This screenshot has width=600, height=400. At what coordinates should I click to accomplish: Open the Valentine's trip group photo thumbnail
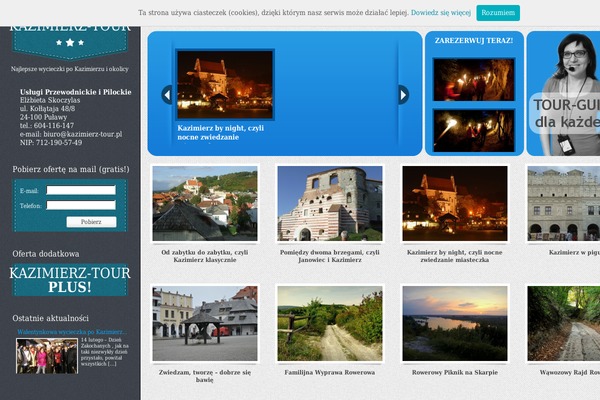(47, 356)
